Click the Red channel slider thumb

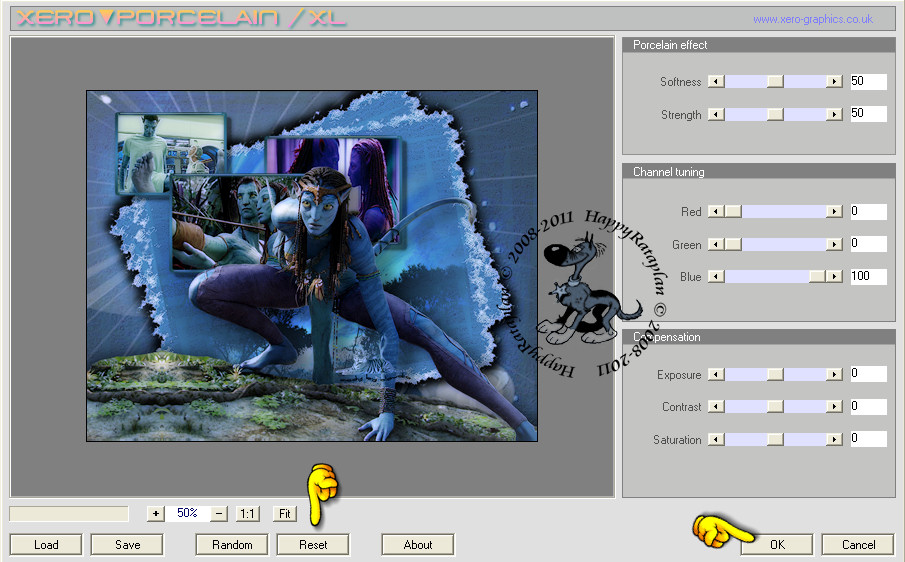(733, 212)
